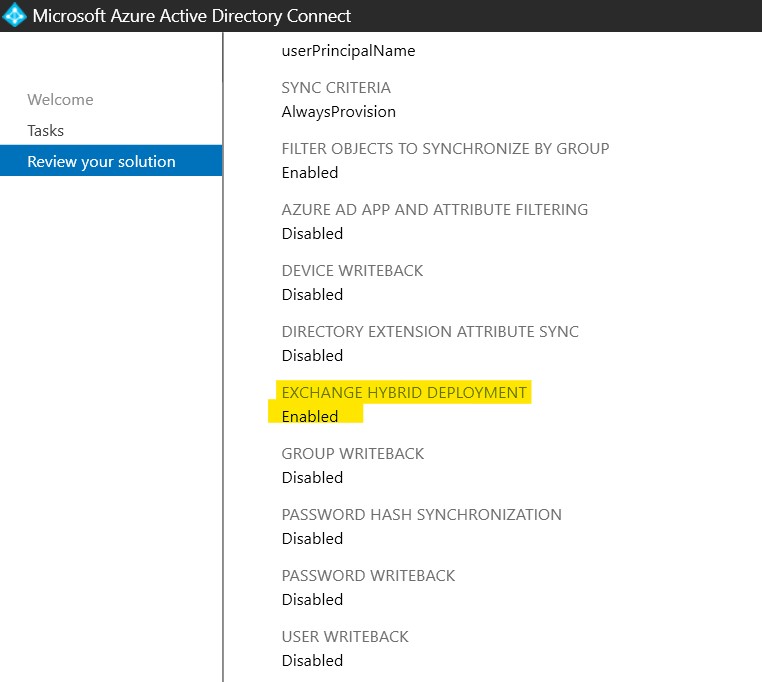Click Disabled under Directory Extension Attribute Sync
This screenshot has height=682, width=762.
[x=312, y=356]
